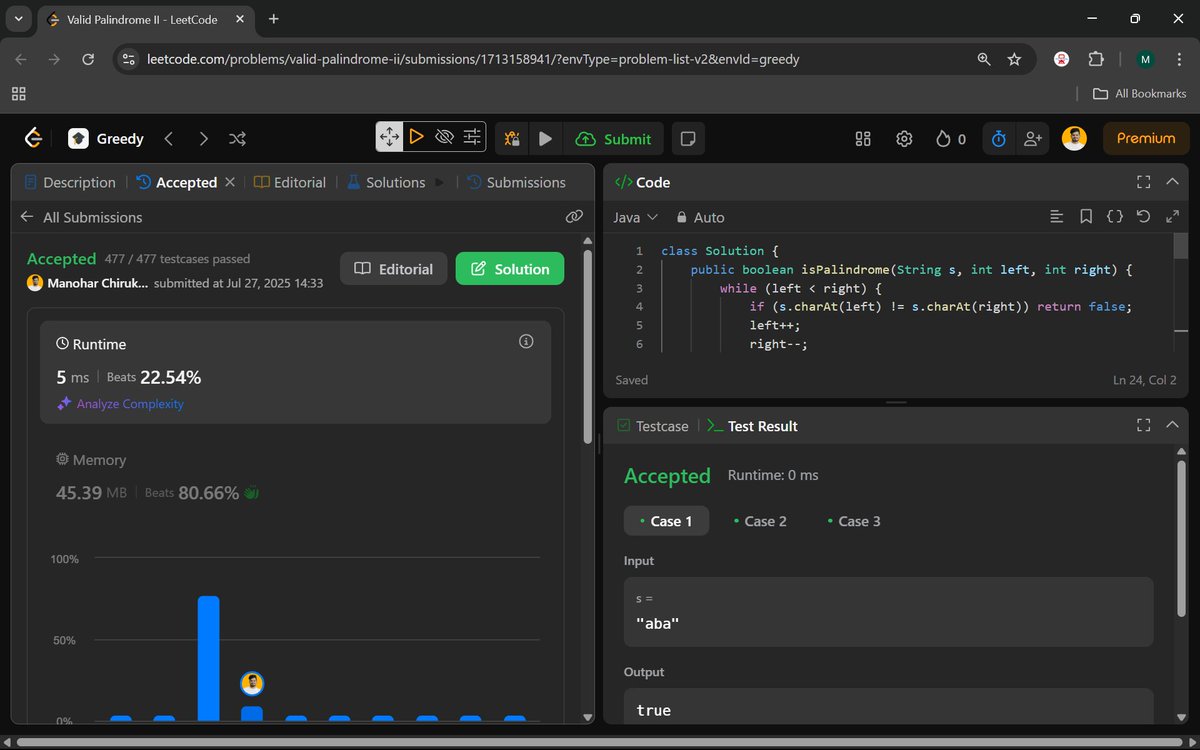
Task: Go back to All Submissions
Action: (x=81, y=217)
